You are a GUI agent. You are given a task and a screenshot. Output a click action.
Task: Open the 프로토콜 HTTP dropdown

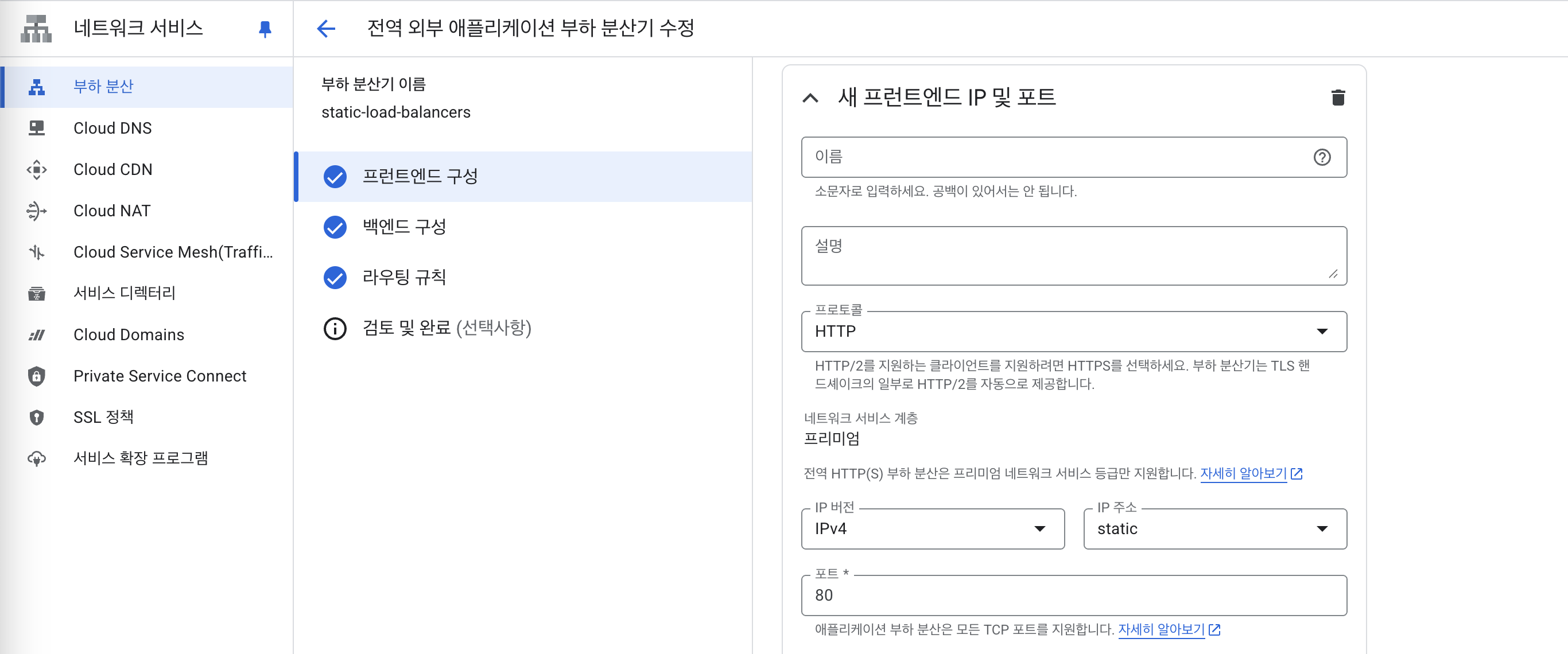1073,332
